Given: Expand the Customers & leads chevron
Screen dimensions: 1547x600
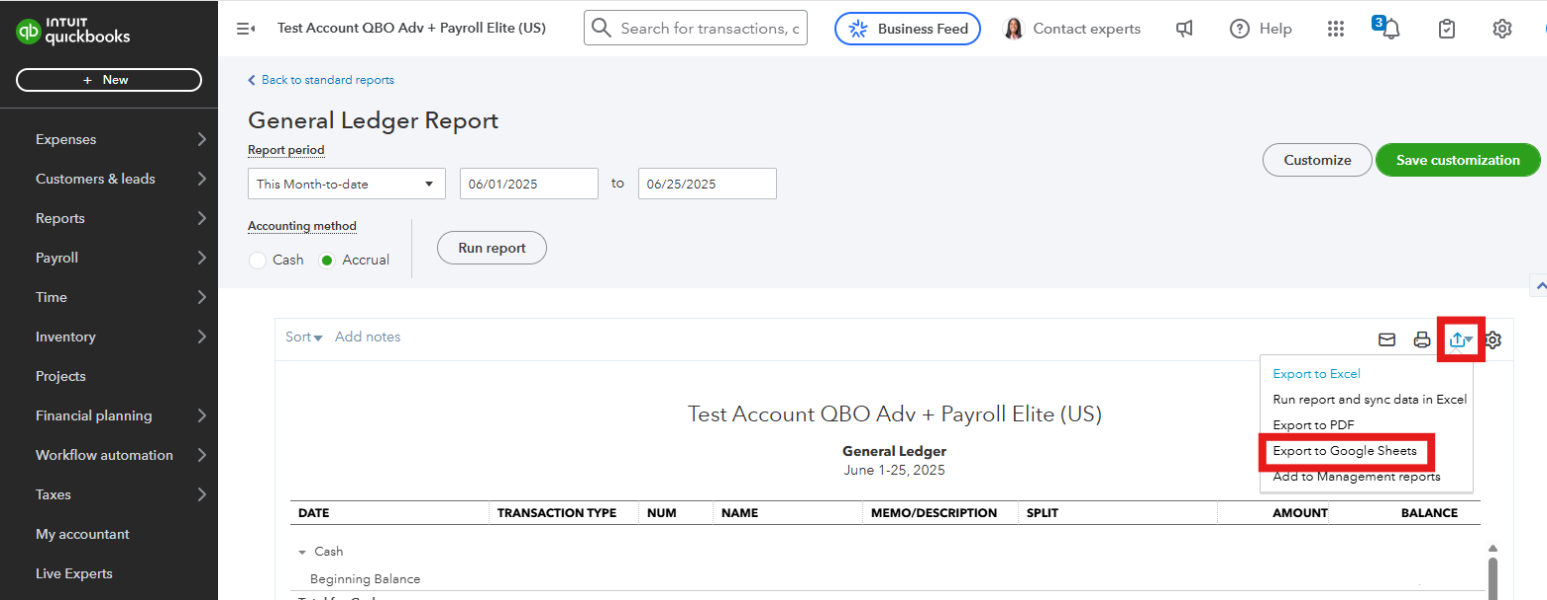Looking at the screenshot, I should [x=201, y=179].
